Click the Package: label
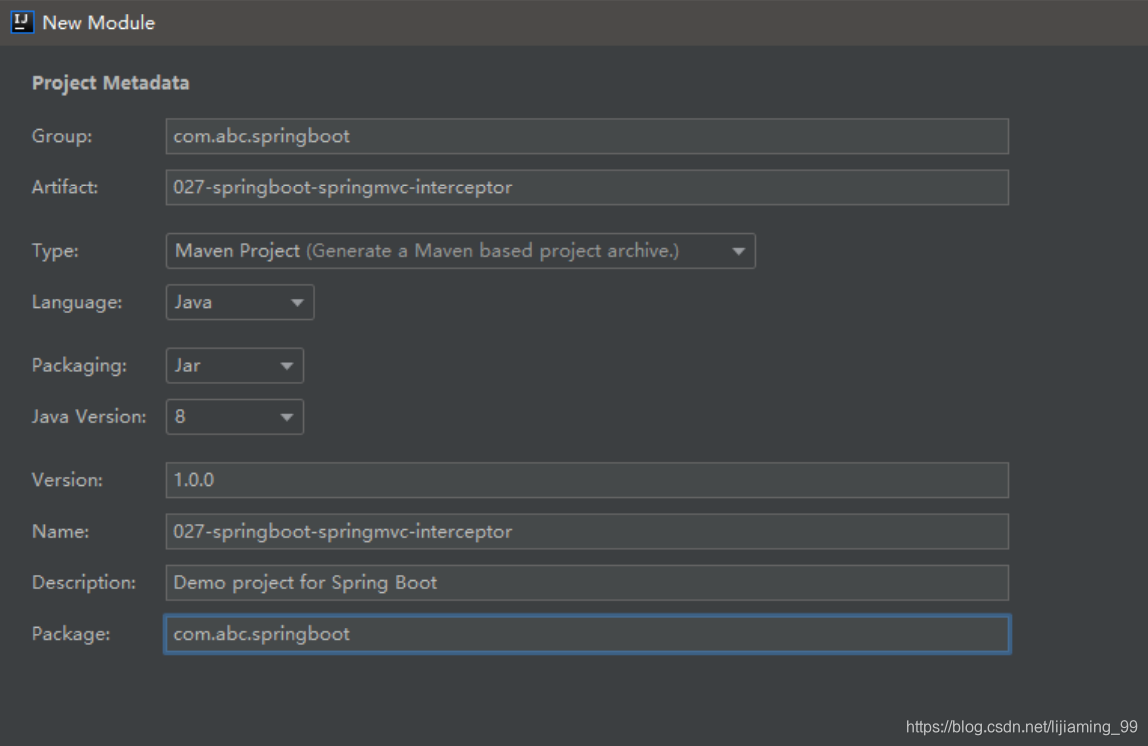Viewport: 1148px width, 746px height. click(x=71, y=634)
